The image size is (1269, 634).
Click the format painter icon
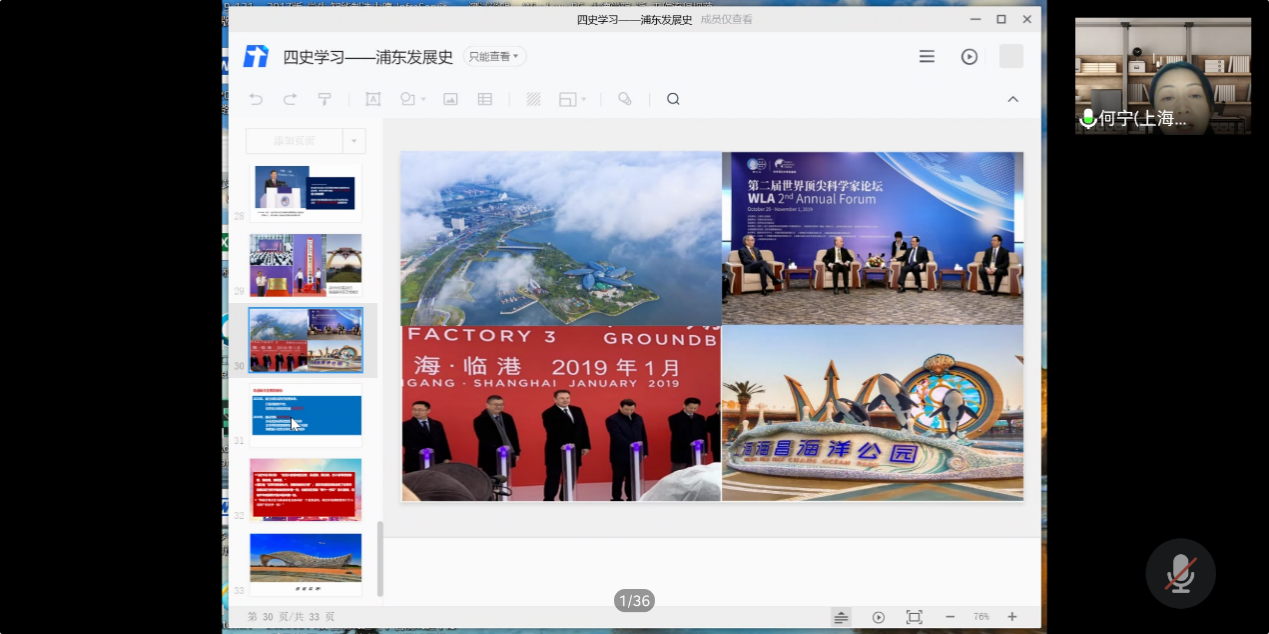coord(324,99)
